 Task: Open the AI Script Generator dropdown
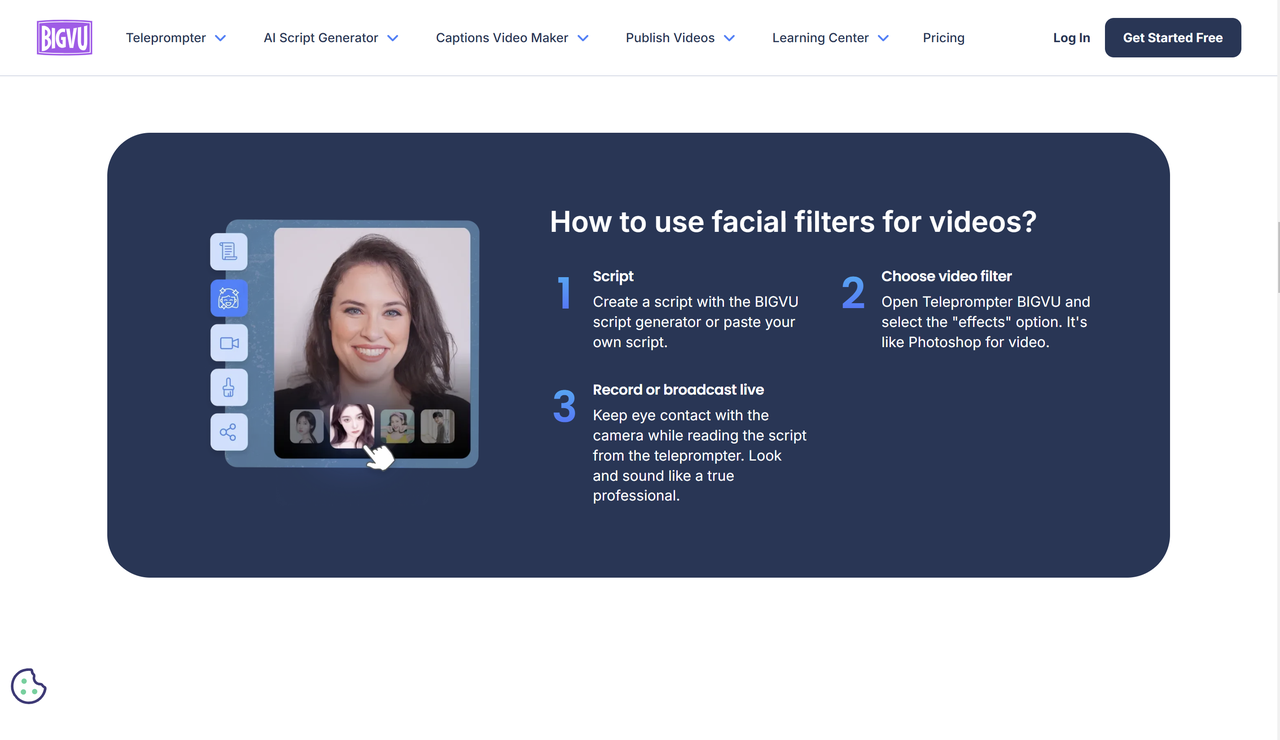[x=330, y=37]
